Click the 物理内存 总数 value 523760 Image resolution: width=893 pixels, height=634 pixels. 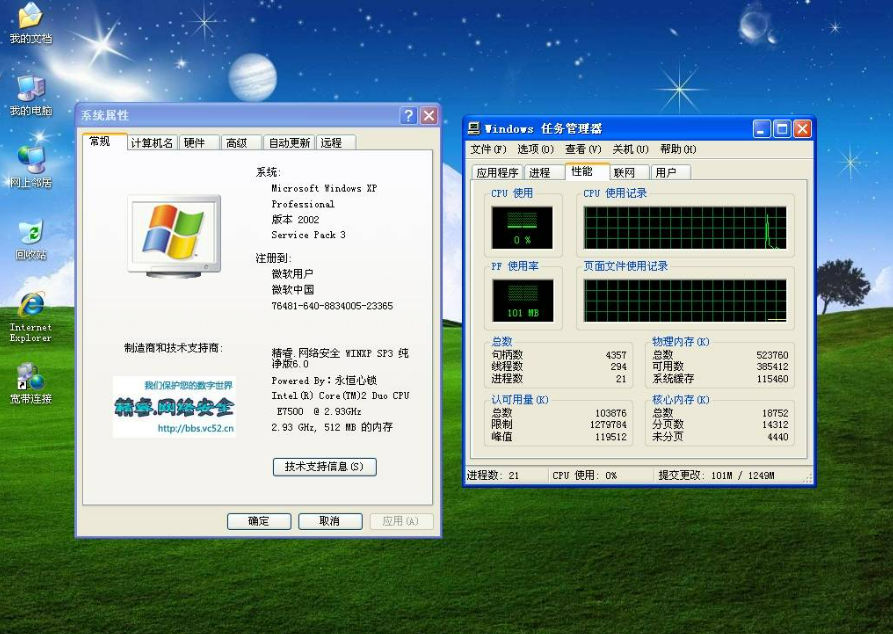(772, 355)
